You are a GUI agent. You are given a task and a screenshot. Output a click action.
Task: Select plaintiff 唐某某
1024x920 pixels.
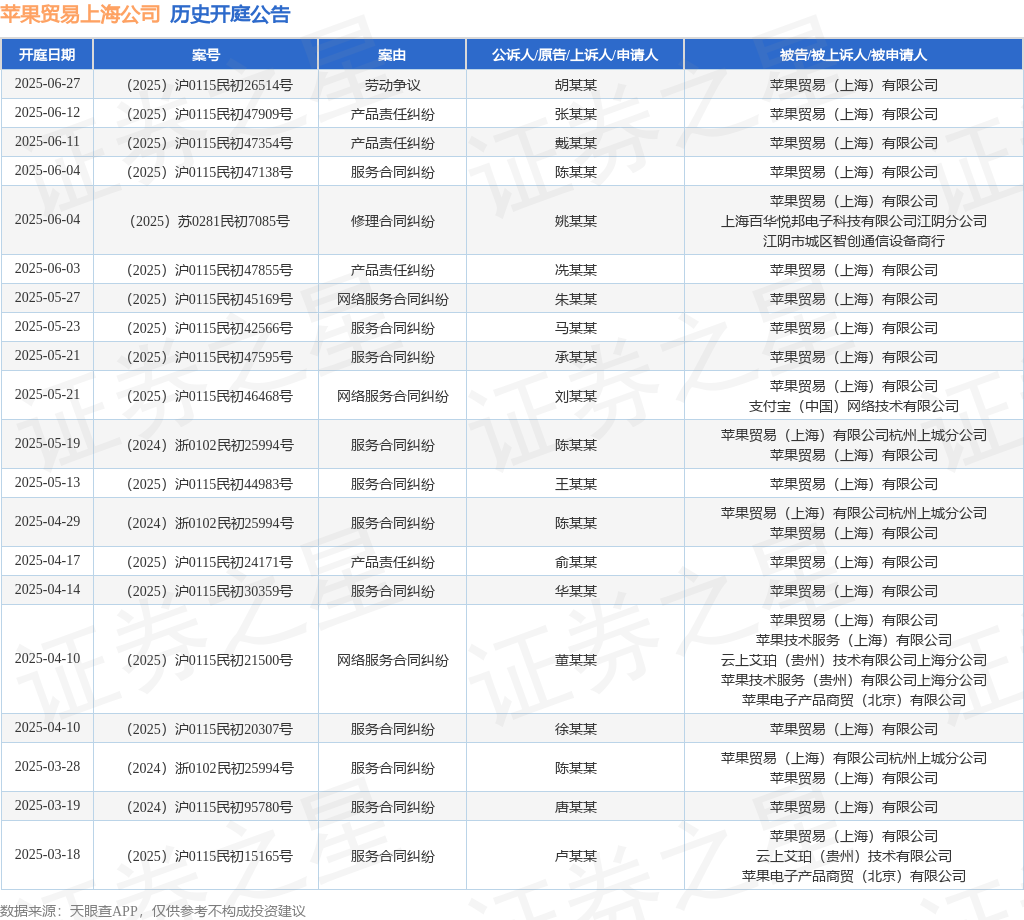coord(575,807)
